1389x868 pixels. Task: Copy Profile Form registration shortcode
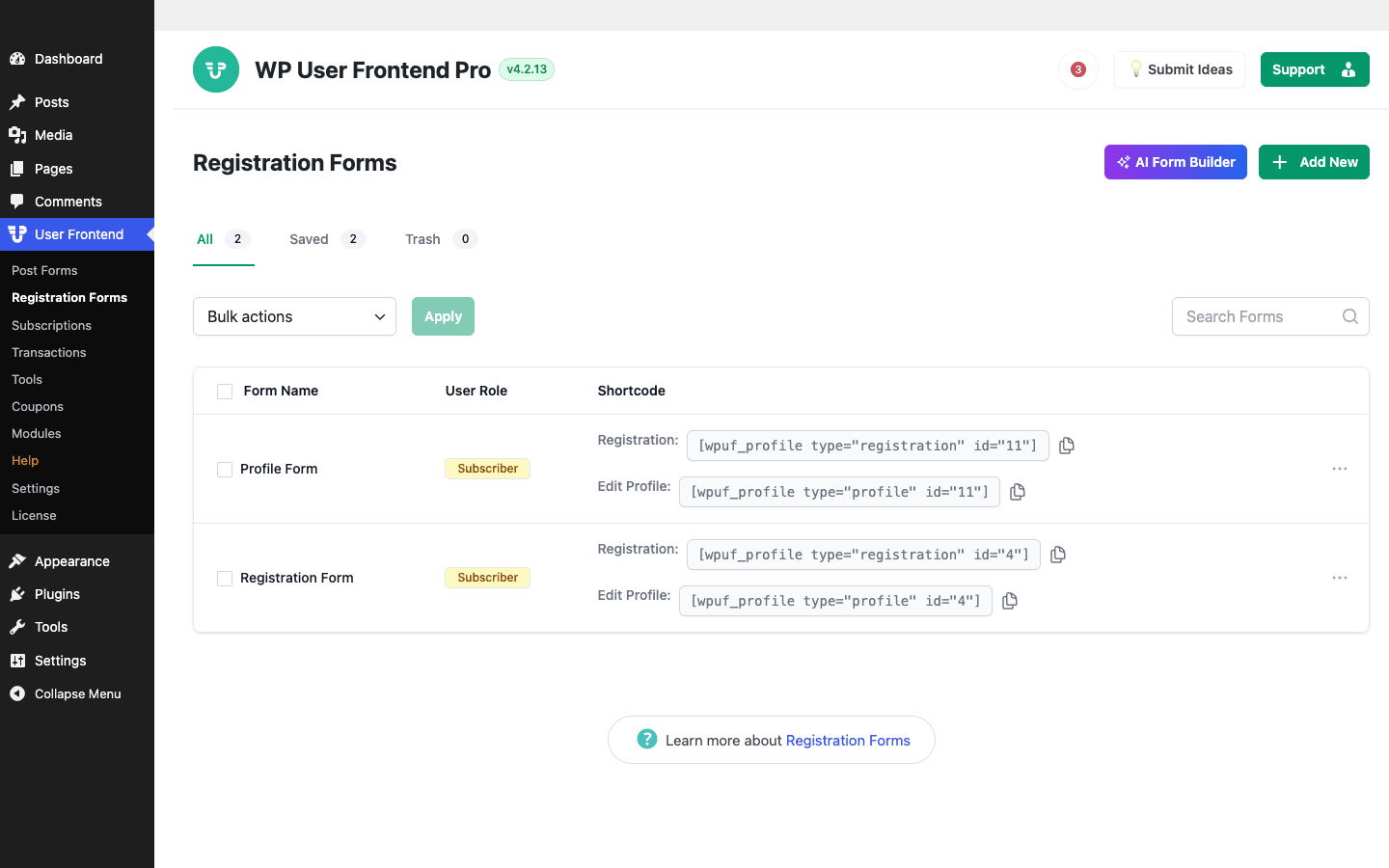pyautogui.click(x=1067, y=446)
